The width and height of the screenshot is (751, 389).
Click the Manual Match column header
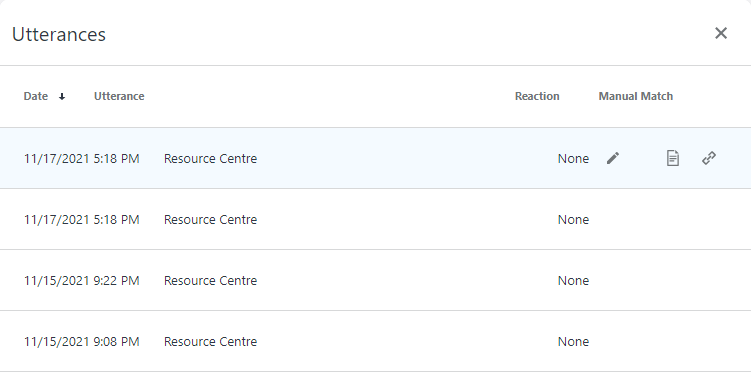click(x=636, y=96)
